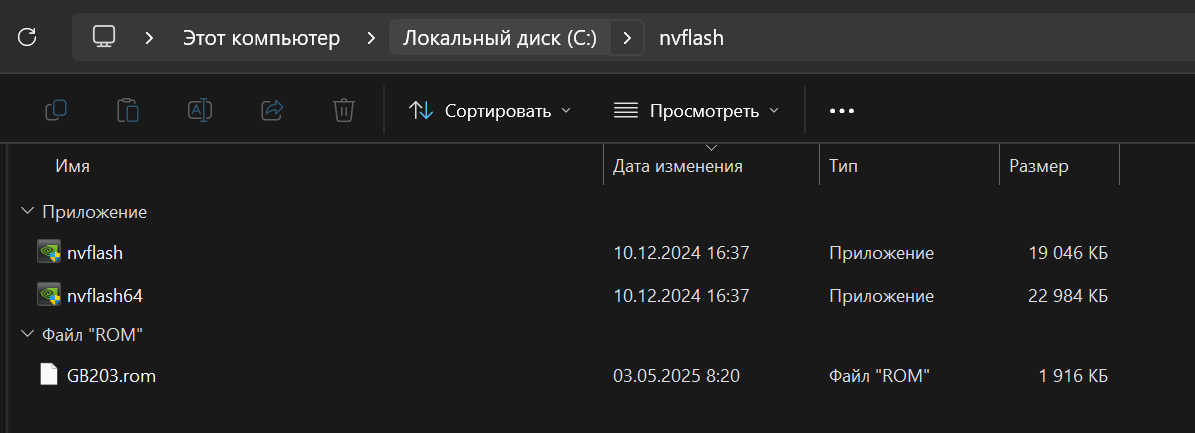This screenshot has width=1195, height=433.
Task: Click the Paste clipboard icon
Action: [128, 110]
